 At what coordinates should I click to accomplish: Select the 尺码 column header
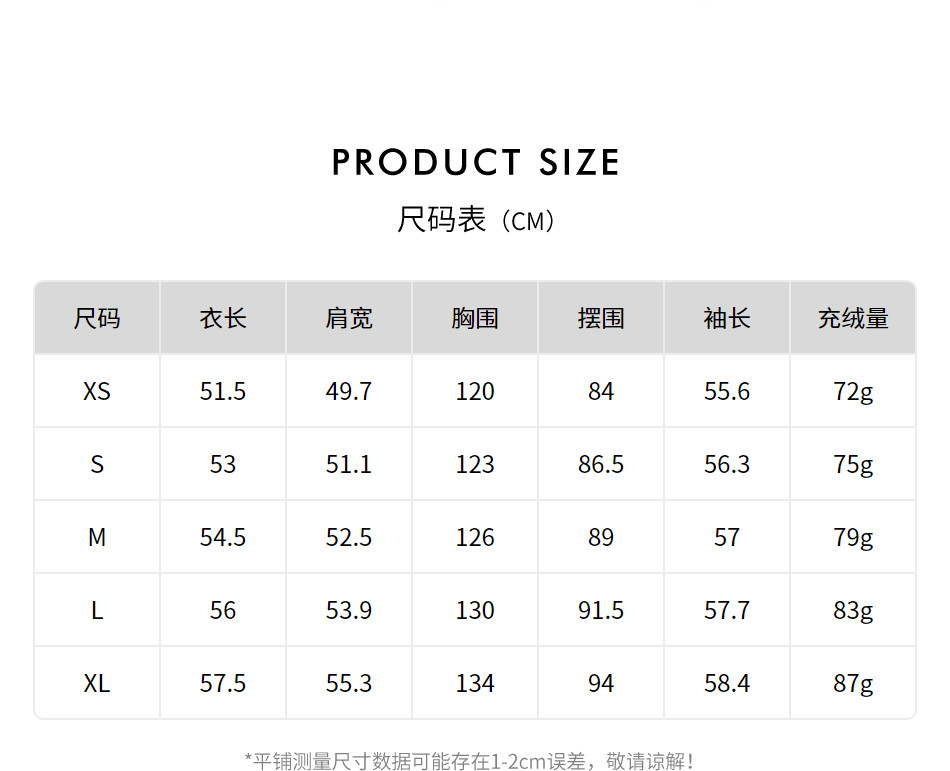point(97,319)
